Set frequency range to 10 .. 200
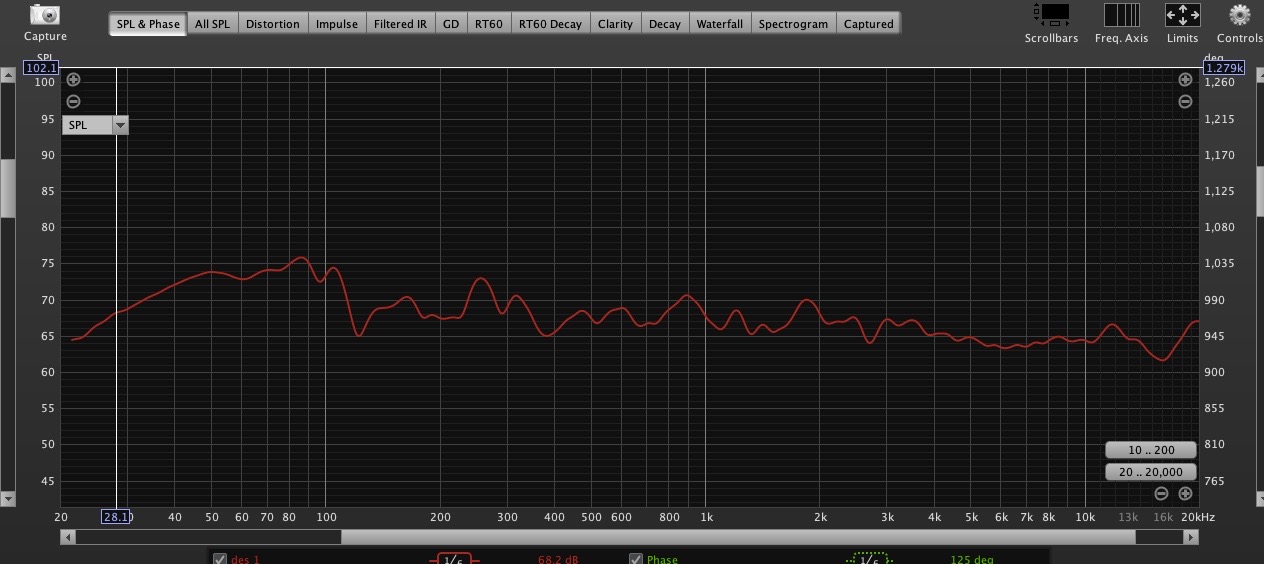1264x564 pixels. coord(1151,450)
